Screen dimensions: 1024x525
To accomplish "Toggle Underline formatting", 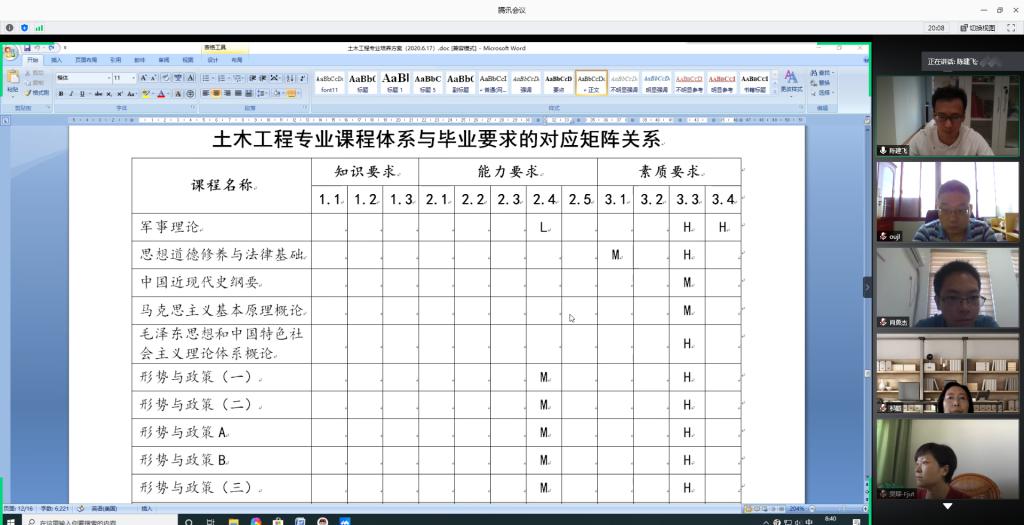I will 82,93.
